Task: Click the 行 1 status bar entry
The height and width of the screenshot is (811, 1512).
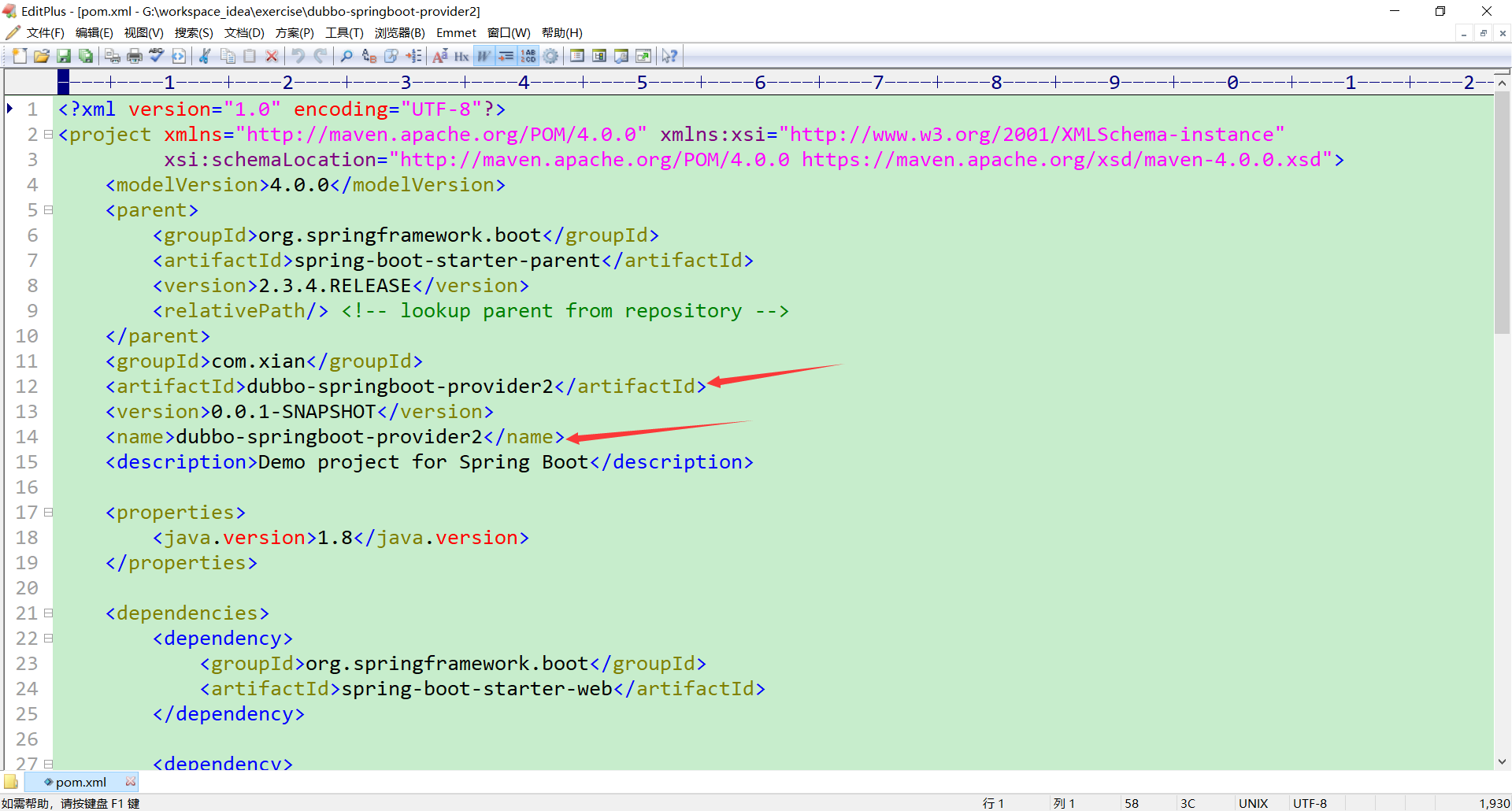Action: click(x=993, y=803)
